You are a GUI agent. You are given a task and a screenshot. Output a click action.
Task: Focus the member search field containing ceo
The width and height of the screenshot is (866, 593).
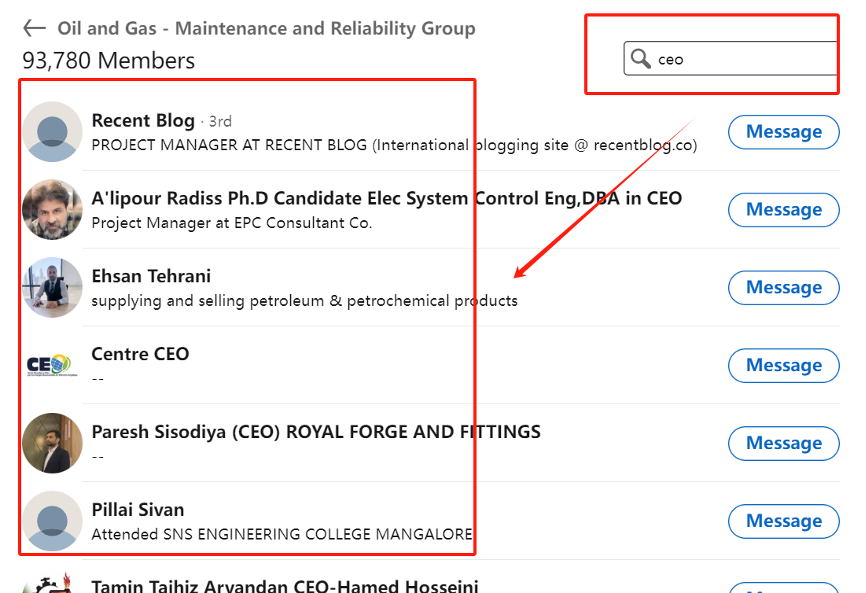click(x=731, y=59)
